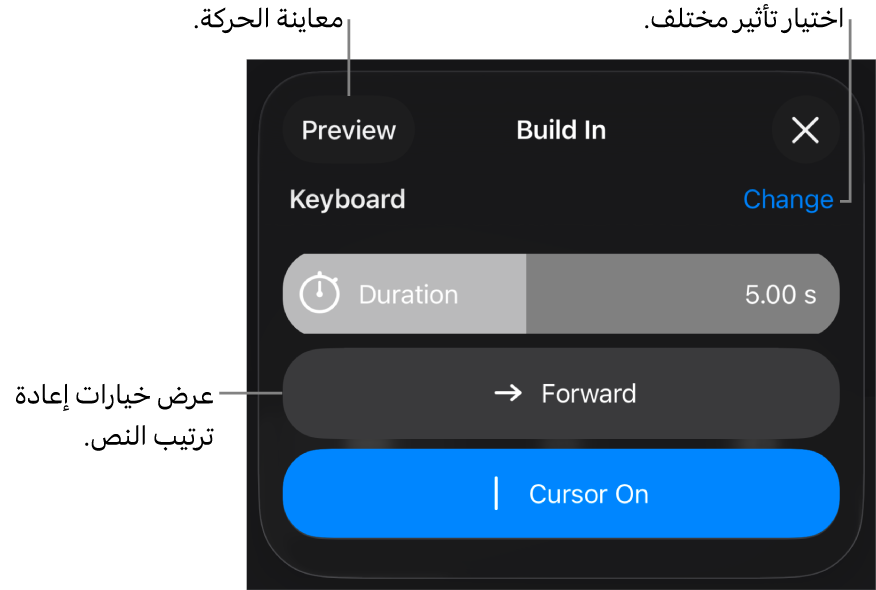876x590 pixels.
Task: Click the X icon at top right
Action: 805,130
